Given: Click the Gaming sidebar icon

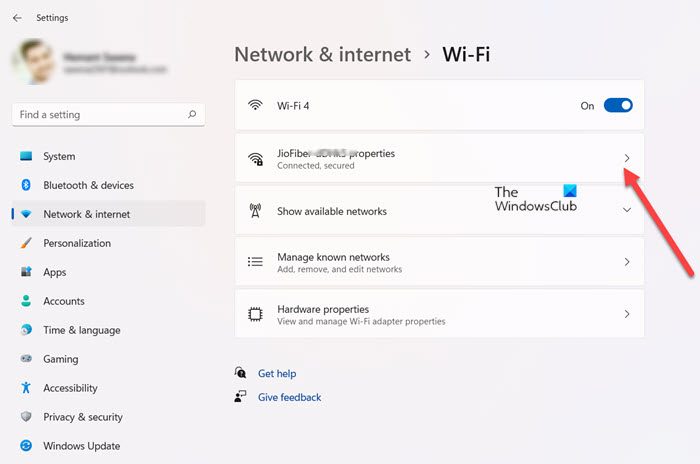Looking at the screenshot, I should click(25, 359).
